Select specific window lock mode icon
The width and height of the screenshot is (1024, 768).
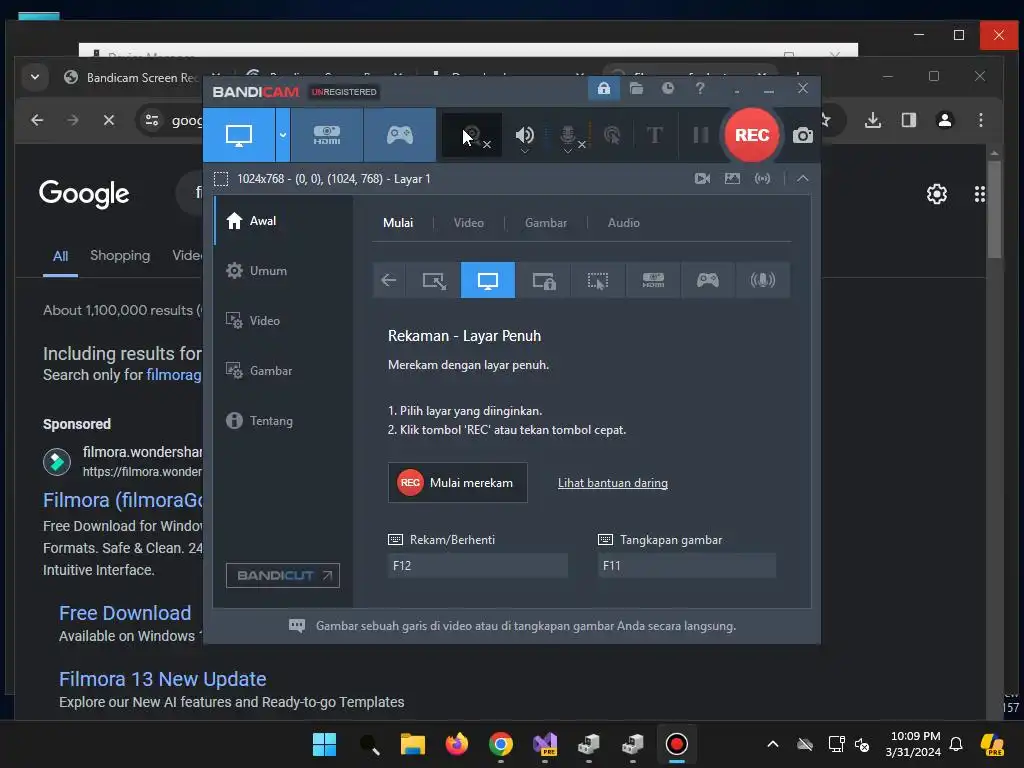point(543,280)
